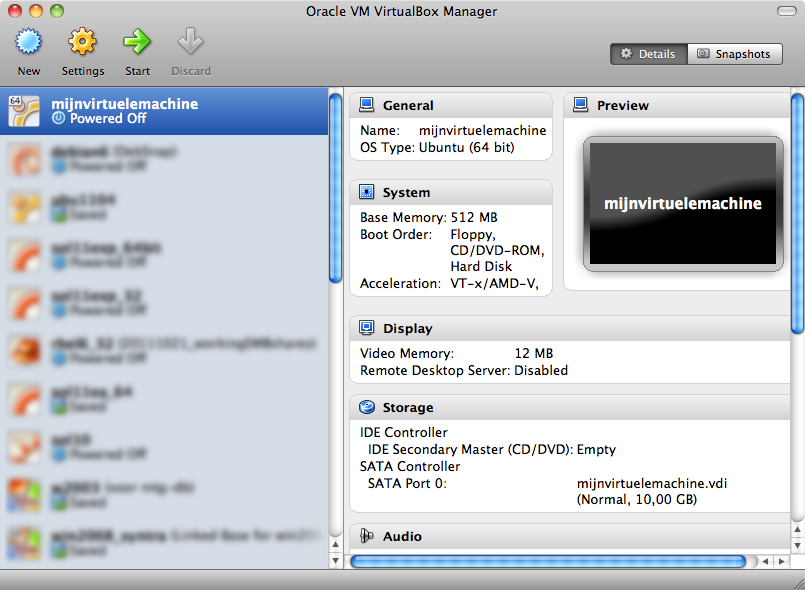Image resolution: width=805 pixels, height=590 pixels.
Task: Click the toolbar toggle pill in title bar
Action: (787, 11)
